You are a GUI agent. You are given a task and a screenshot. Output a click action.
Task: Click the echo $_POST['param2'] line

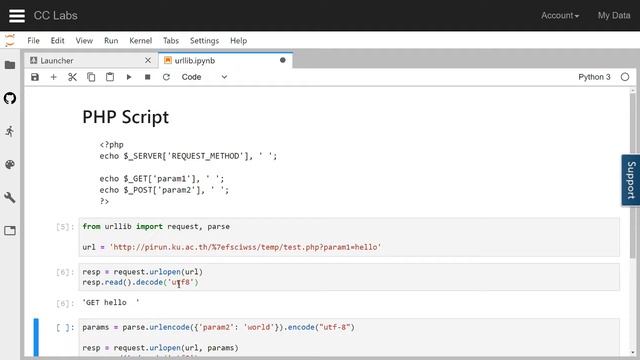click(x=164, y=190)
